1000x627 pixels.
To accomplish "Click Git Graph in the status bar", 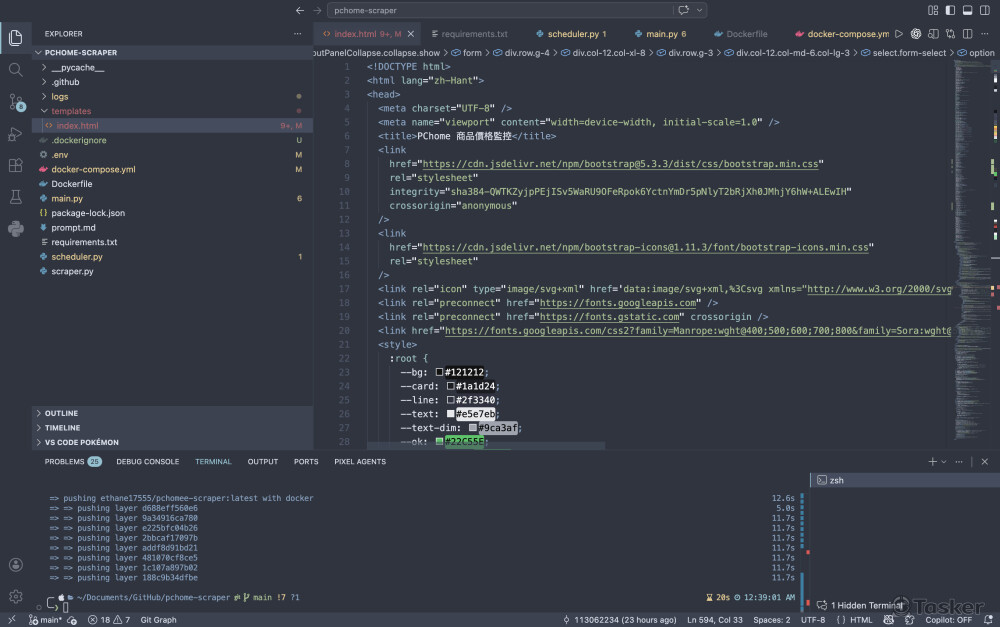I will (158, 620).
